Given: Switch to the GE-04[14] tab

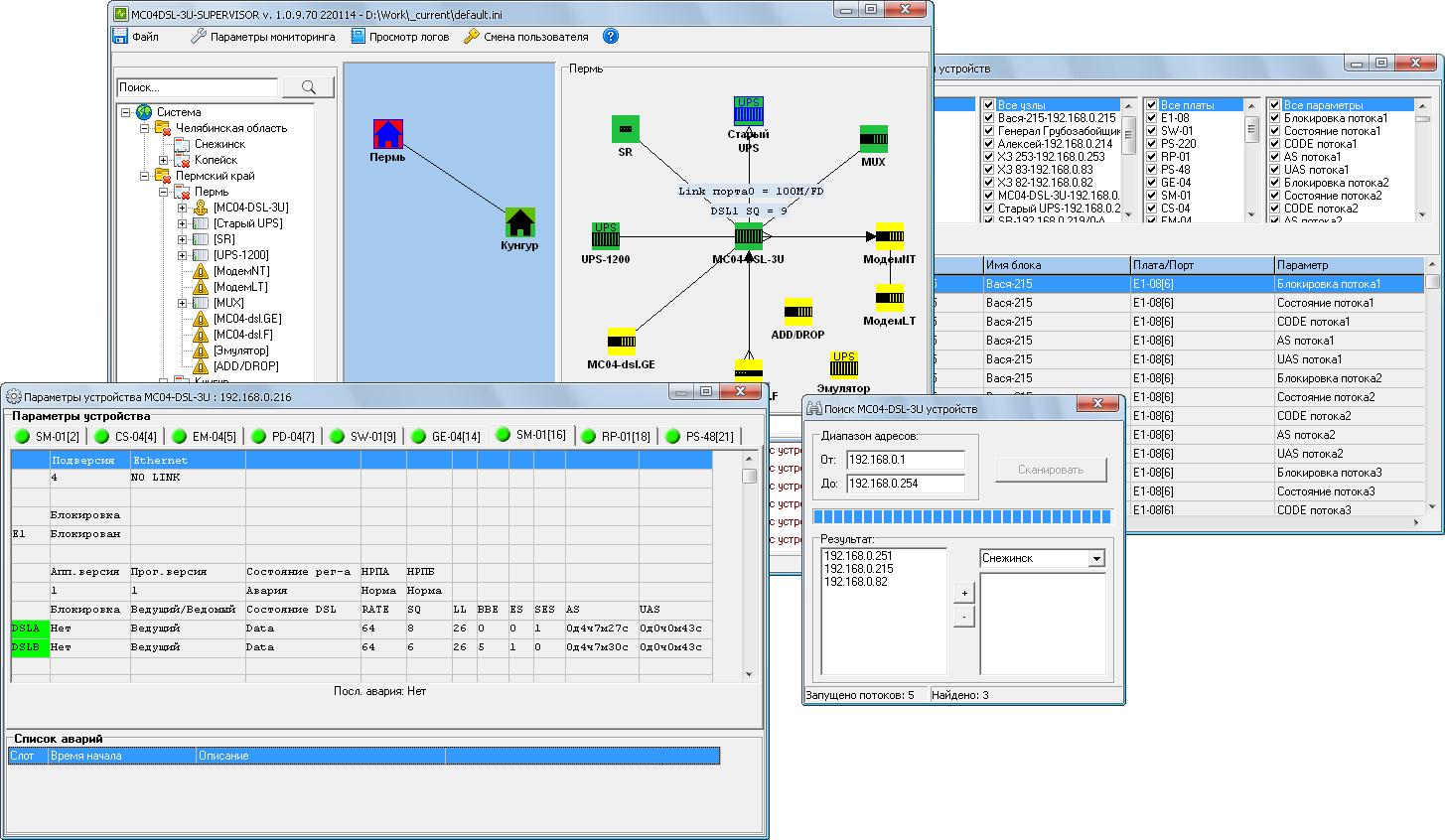Looking at the screenshot, I should pos(448,436).
